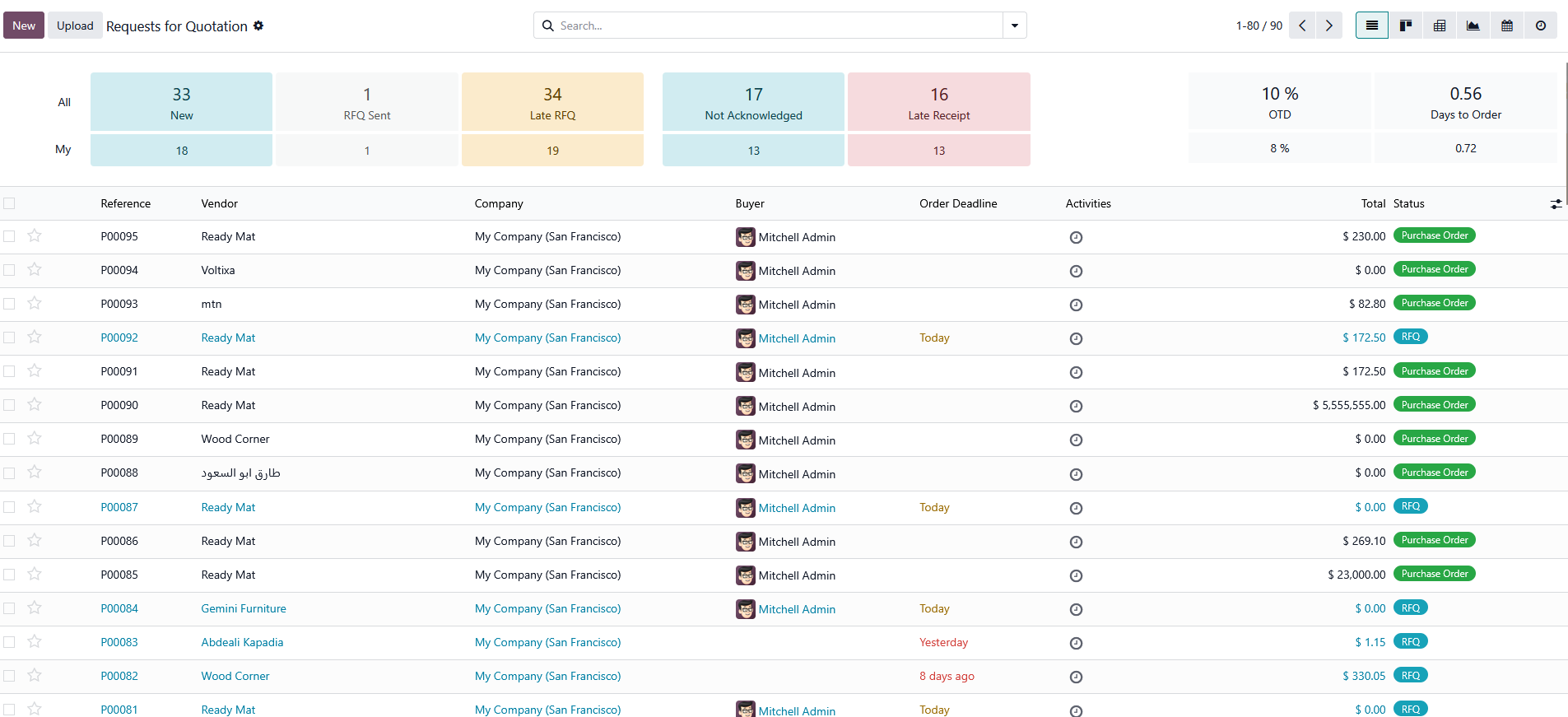Screen dimensions: 1568x717
Task: Focus the Search input field
Action: [x=774, y=26]
